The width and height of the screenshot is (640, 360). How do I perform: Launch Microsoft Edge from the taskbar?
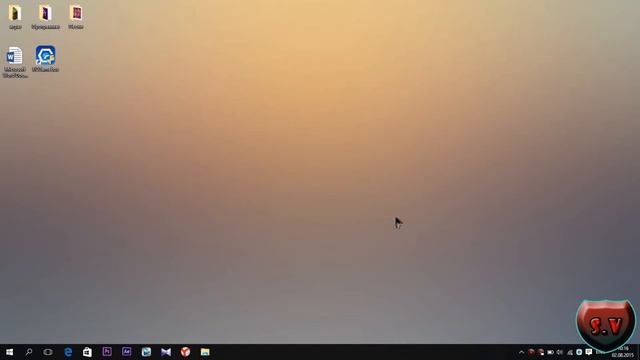(68, 352)
